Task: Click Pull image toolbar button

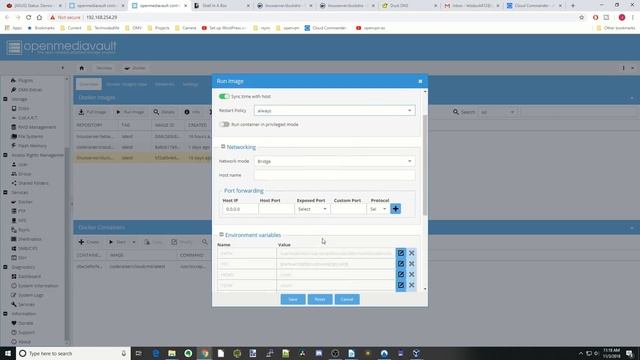Action: (x=93, y=112)
